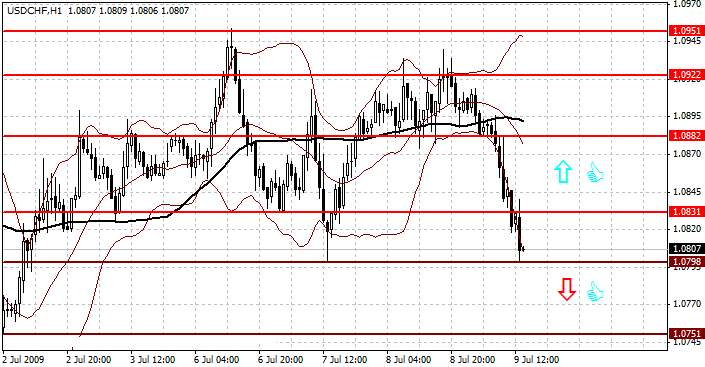Click the 1.0951 red price label

coord(687,31)
